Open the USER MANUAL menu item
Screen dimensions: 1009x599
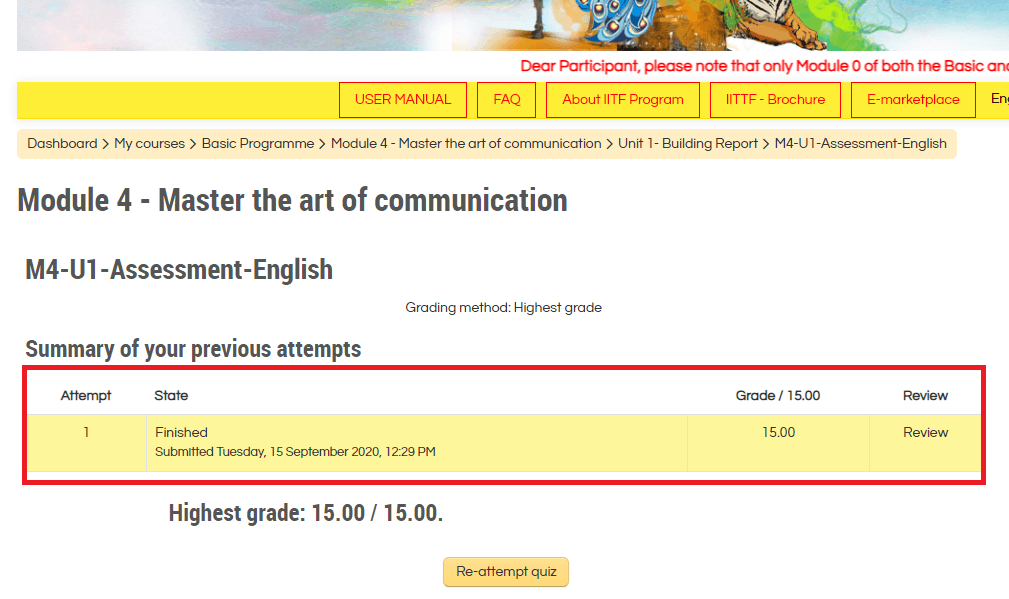[403, 100]
